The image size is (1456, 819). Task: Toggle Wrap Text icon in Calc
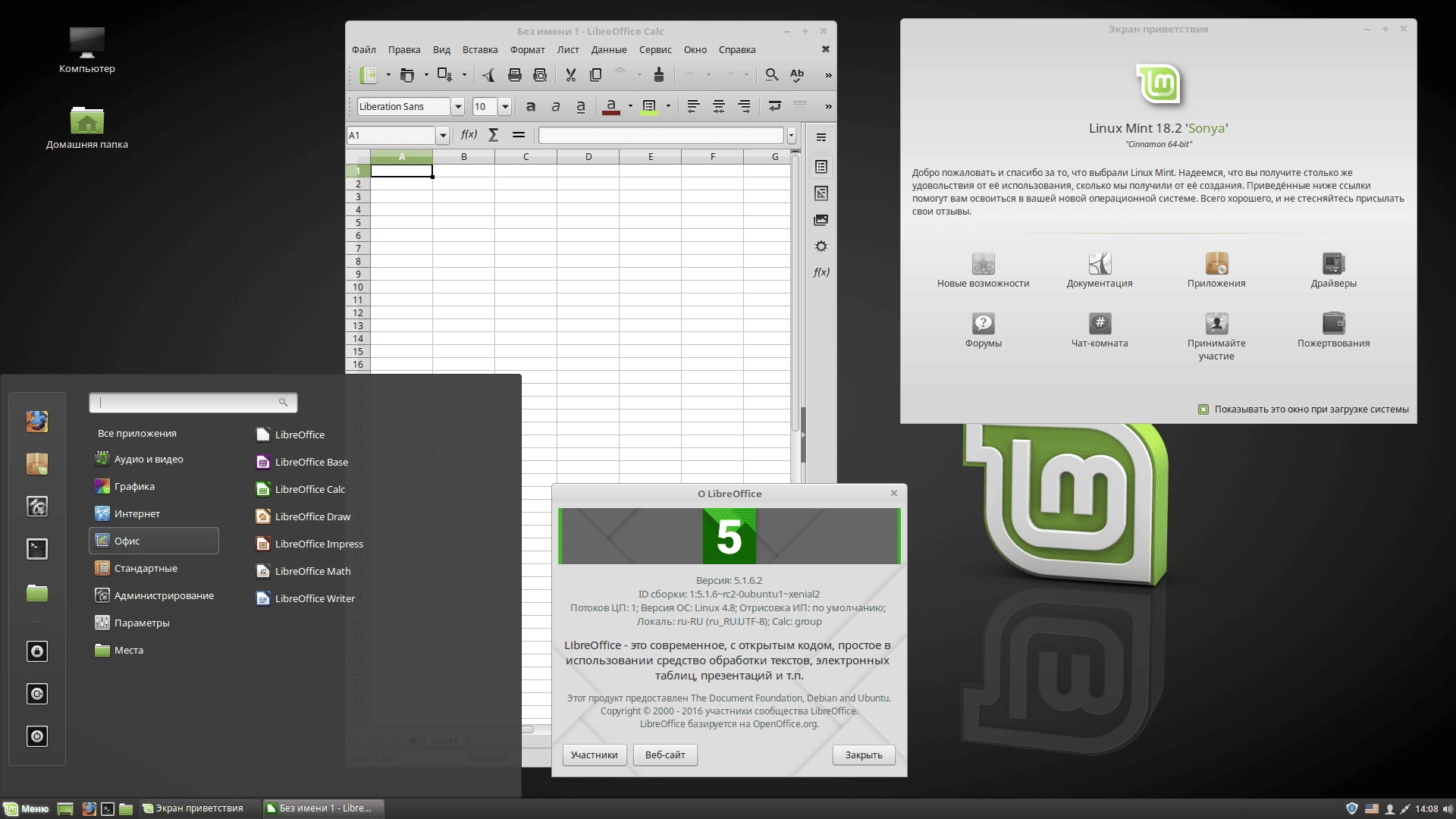coord(775,106)
